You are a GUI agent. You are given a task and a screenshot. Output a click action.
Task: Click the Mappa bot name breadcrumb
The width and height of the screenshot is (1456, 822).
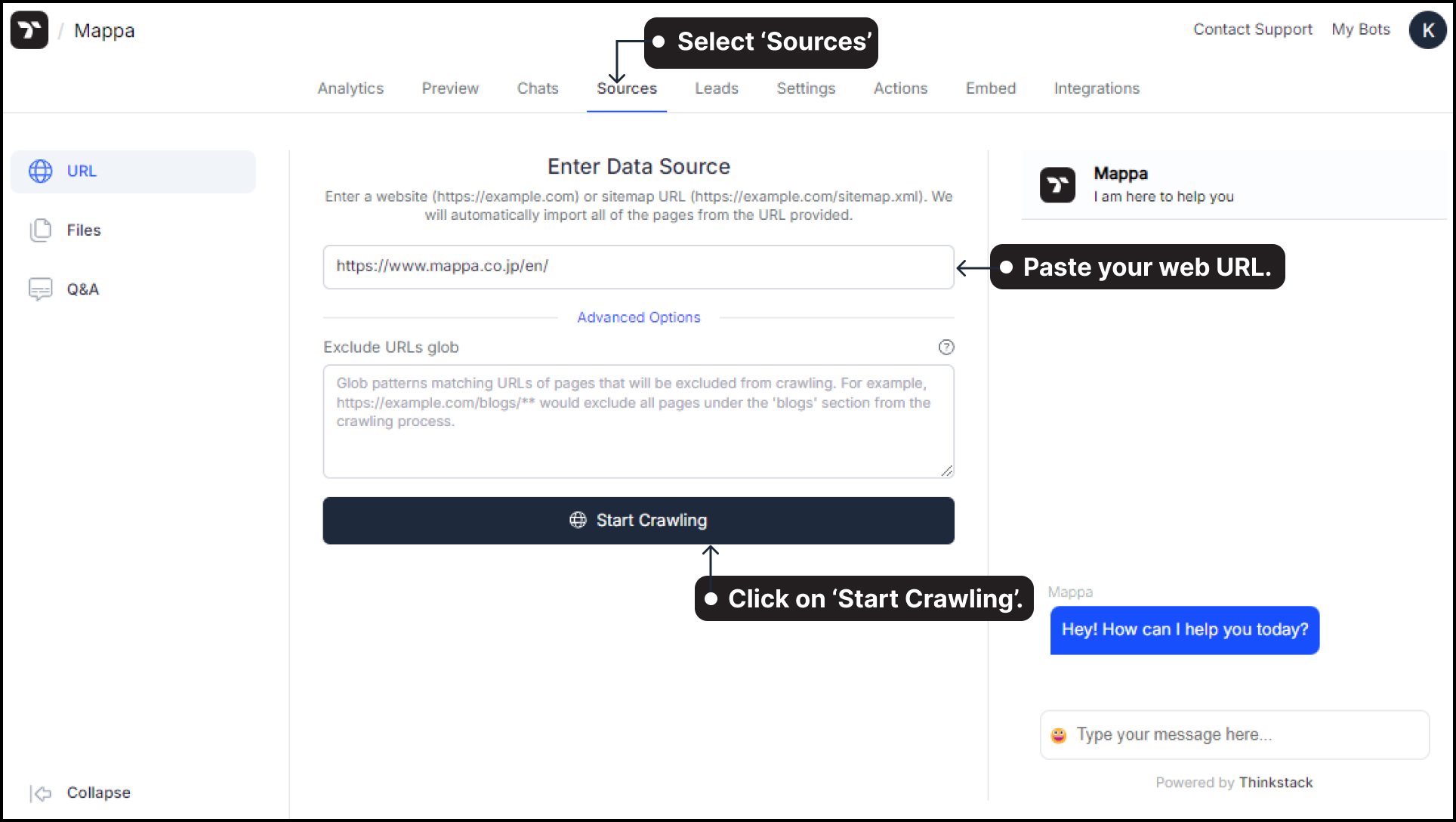click(104, 30)
